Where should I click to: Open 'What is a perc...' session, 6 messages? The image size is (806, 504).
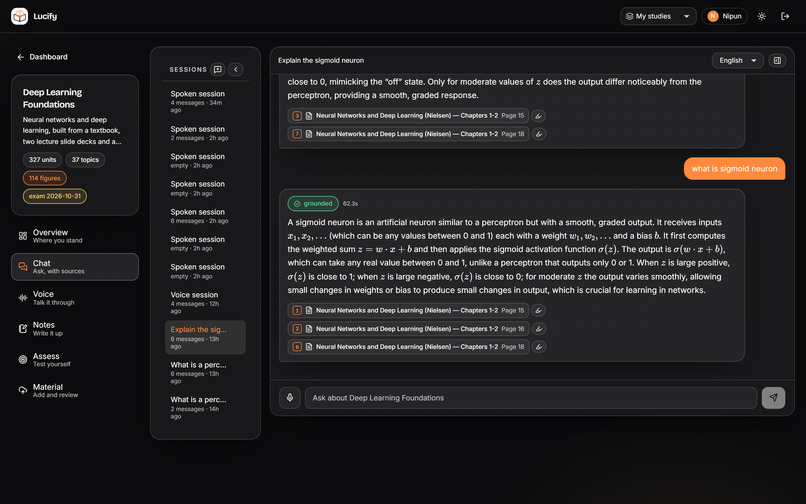[x=205, y=373]
